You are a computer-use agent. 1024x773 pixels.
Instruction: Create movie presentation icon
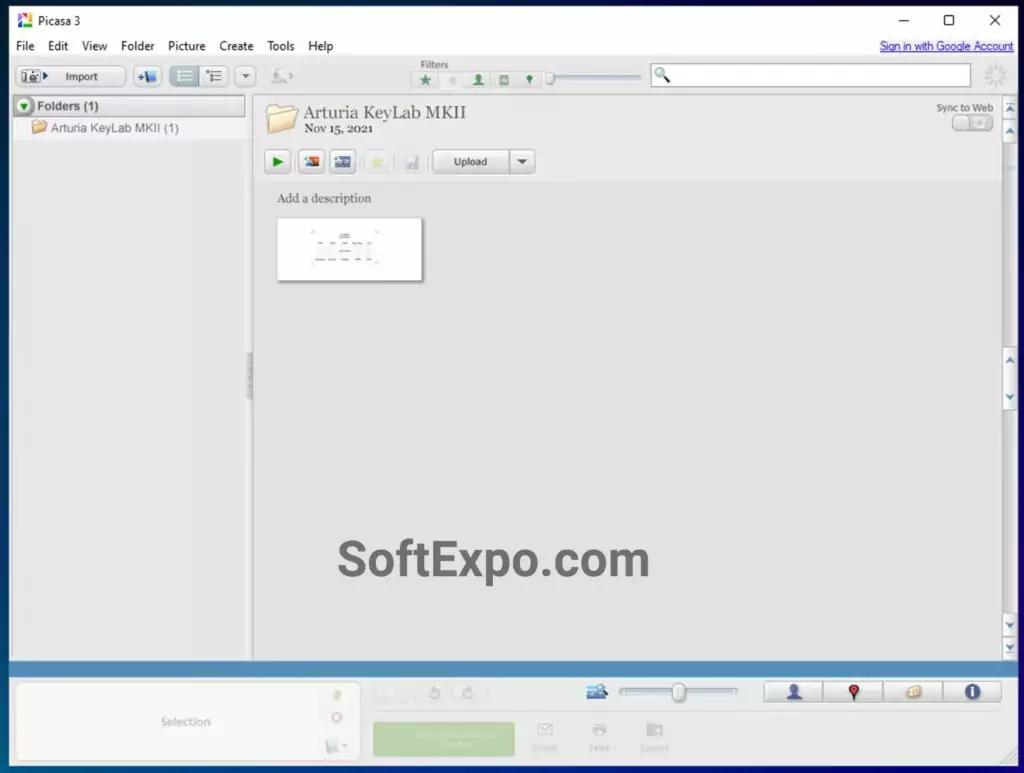tap(343, 162)
